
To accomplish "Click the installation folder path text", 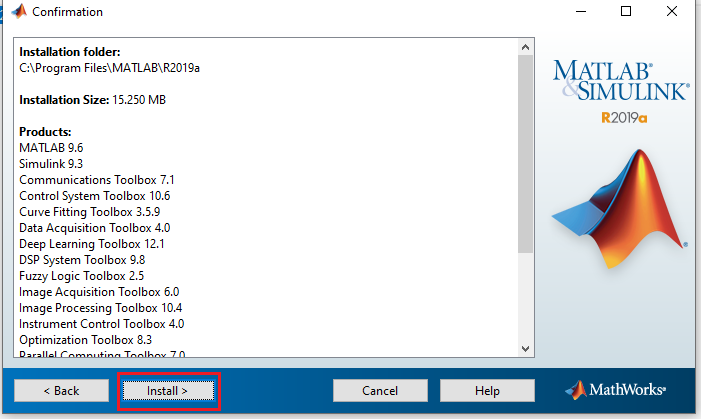I will pyautogui.click(x=116, y=68).
